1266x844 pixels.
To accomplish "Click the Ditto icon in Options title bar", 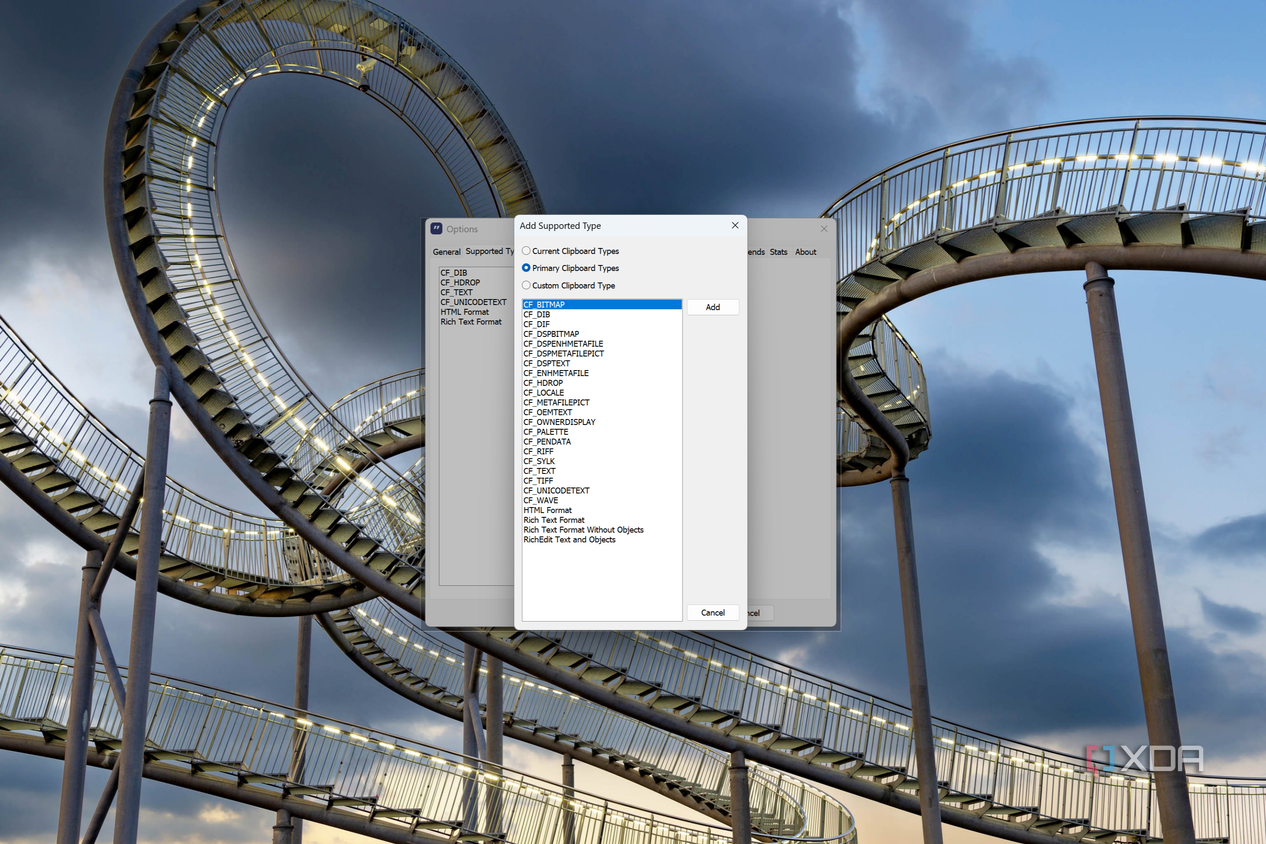I will (x=437, y=229).
